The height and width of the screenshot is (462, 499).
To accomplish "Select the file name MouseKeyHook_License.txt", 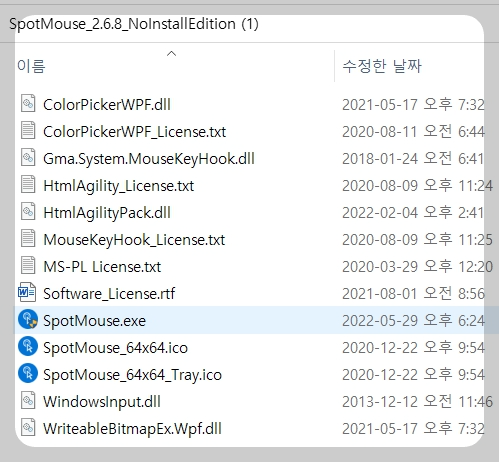I will point(134,240).
